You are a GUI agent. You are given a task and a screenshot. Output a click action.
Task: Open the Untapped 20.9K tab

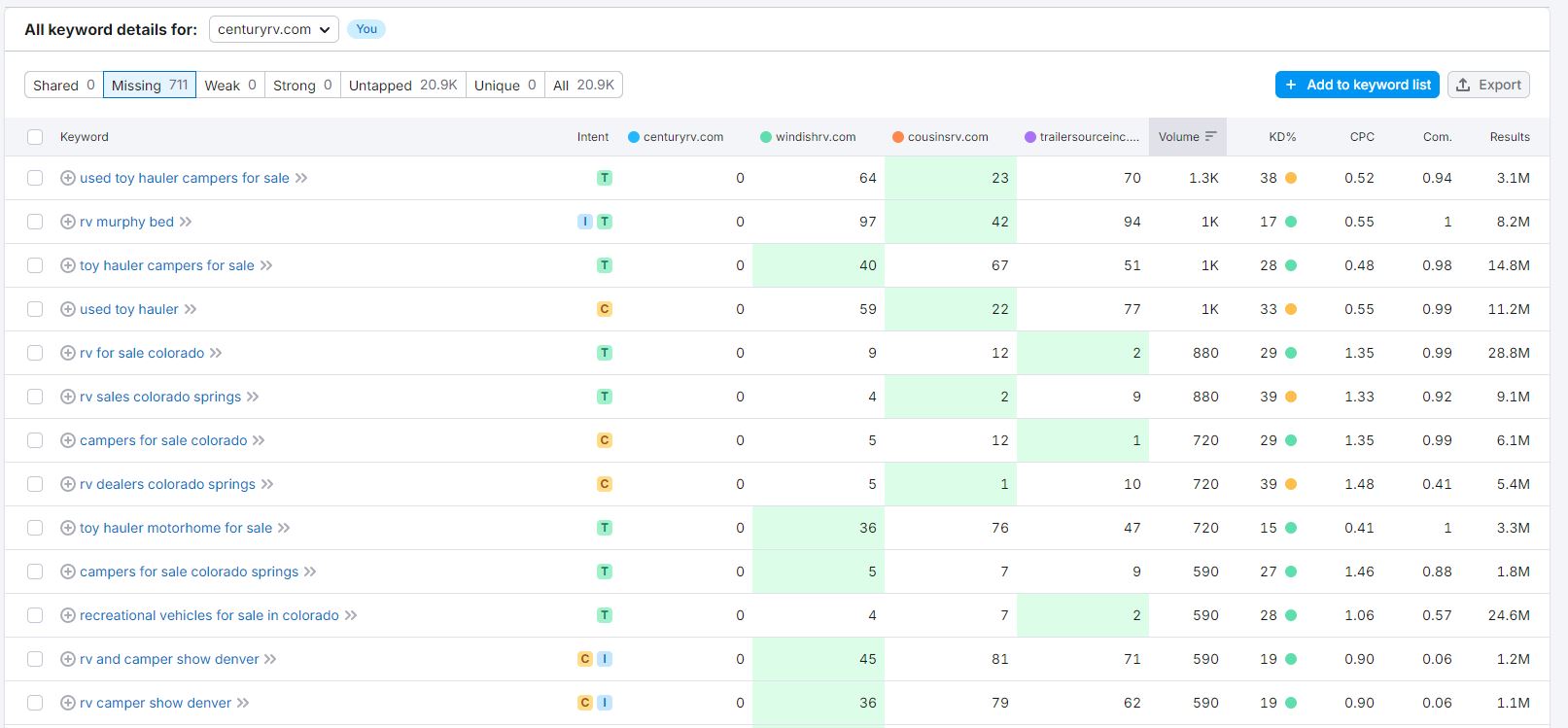click(403, 86)
